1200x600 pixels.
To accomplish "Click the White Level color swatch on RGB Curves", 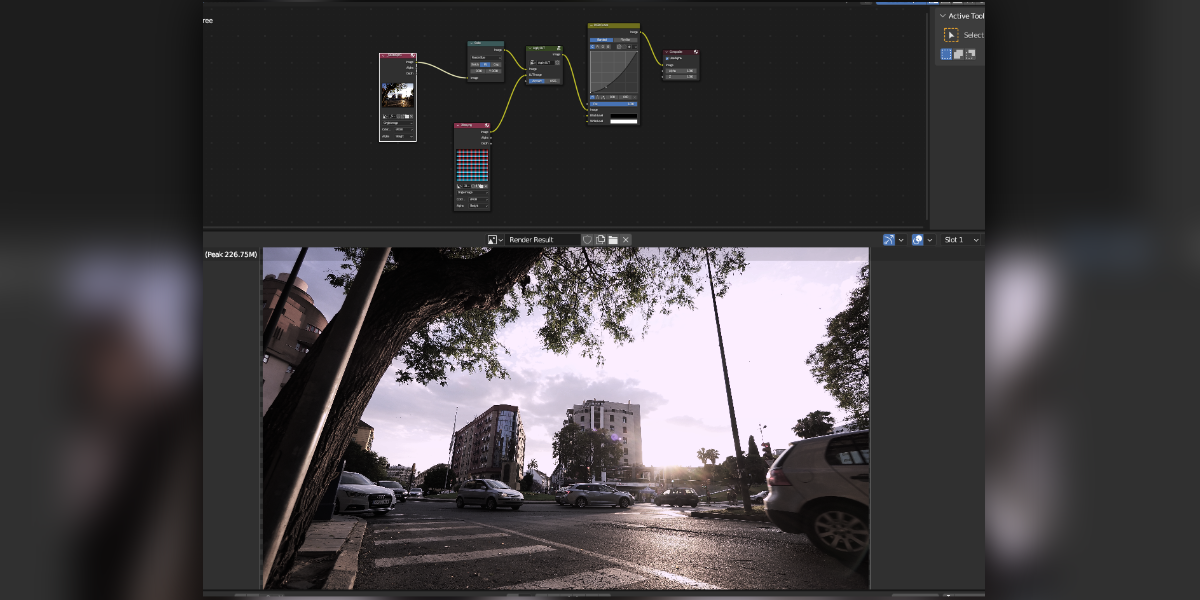I will tap(623, 121).
